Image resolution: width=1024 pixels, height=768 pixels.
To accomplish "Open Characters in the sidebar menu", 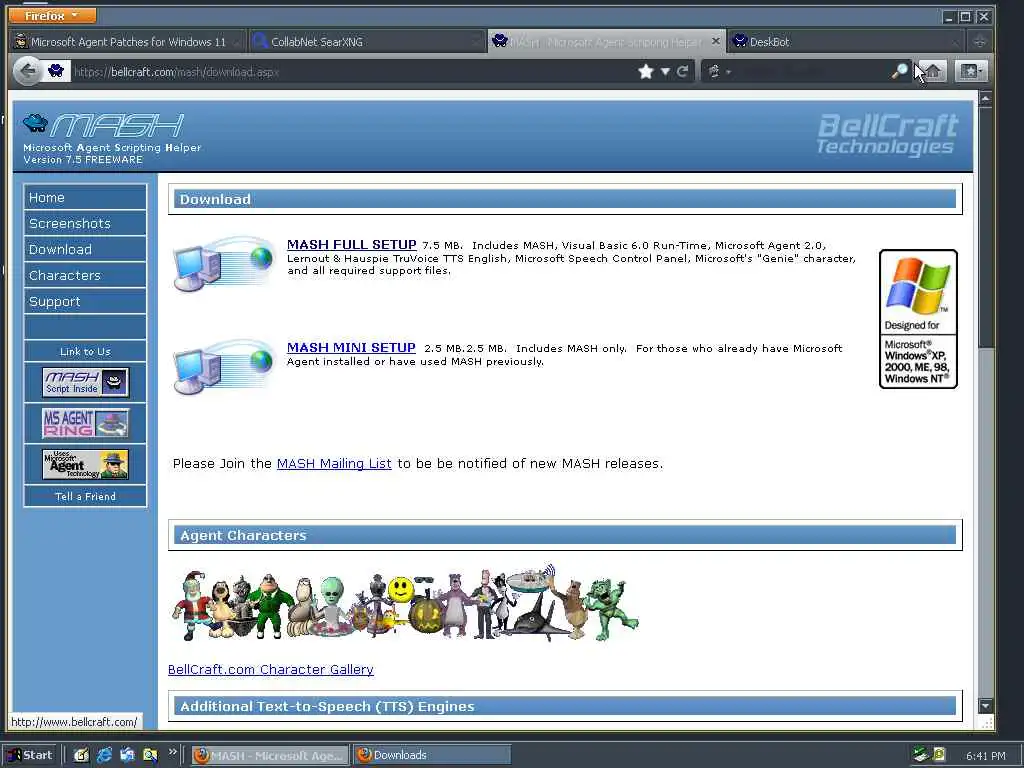I will (x=85, y=276).
